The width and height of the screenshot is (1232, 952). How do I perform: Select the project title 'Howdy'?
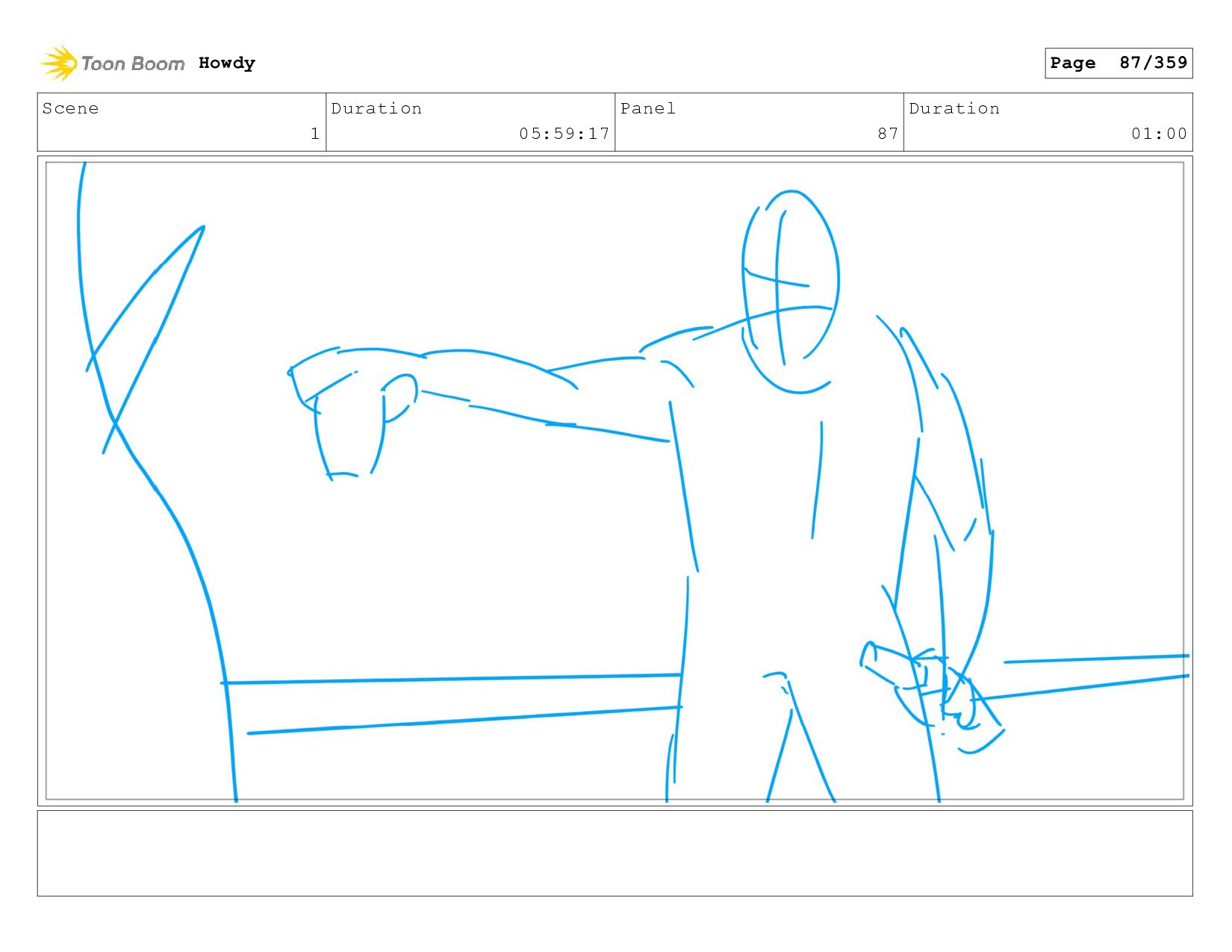tap(227, 63)
